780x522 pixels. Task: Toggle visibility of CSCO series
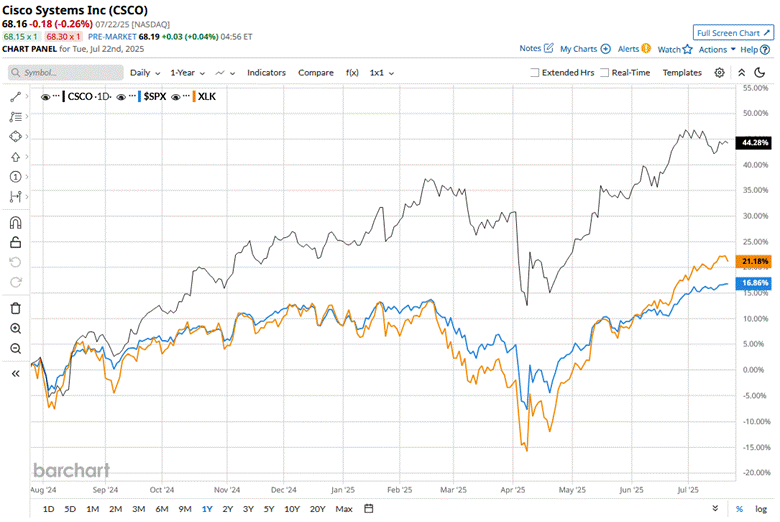coord(45,97)
